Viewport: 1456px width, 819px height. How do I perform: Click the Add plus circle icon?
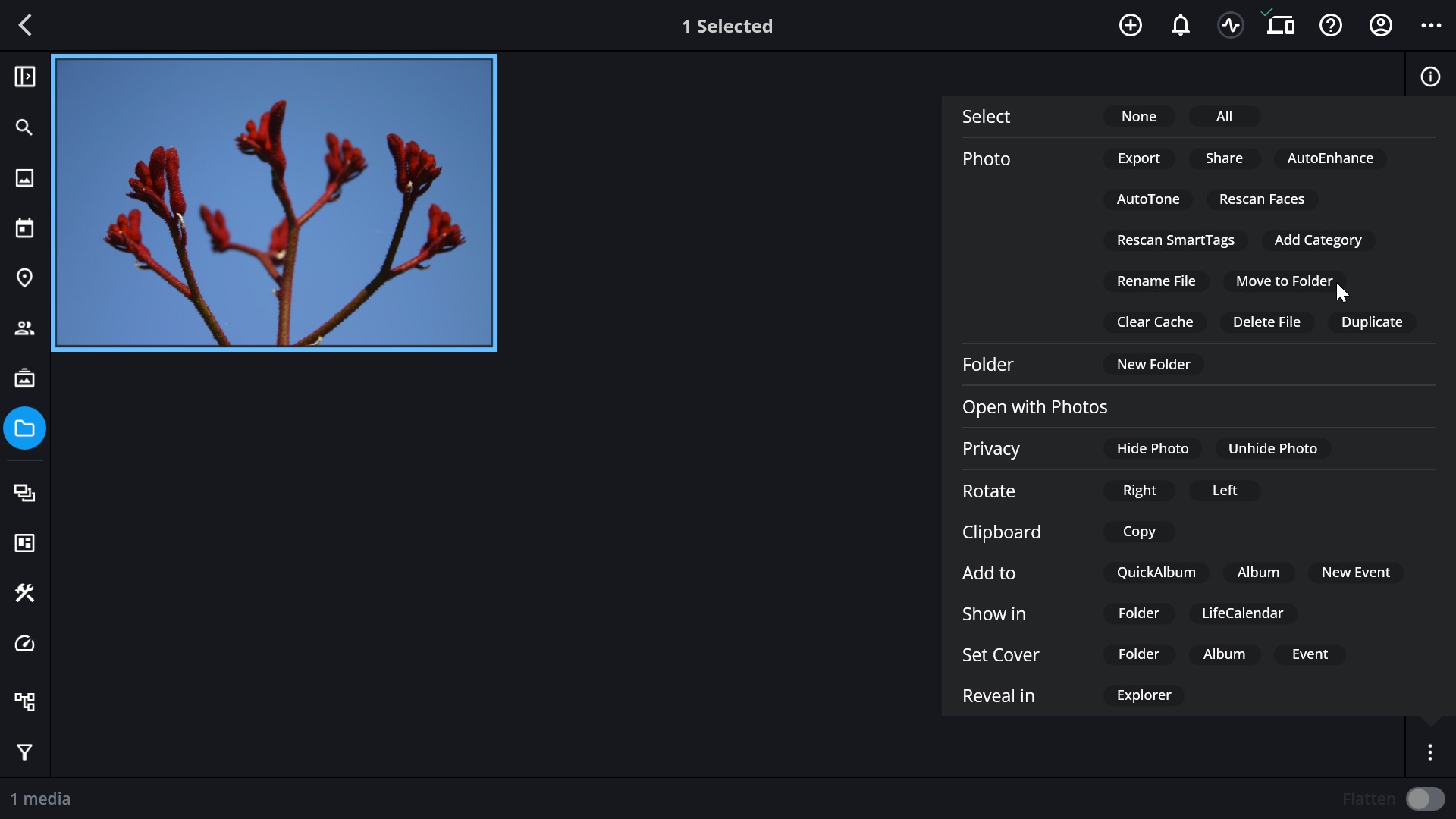coord(1130,25)
